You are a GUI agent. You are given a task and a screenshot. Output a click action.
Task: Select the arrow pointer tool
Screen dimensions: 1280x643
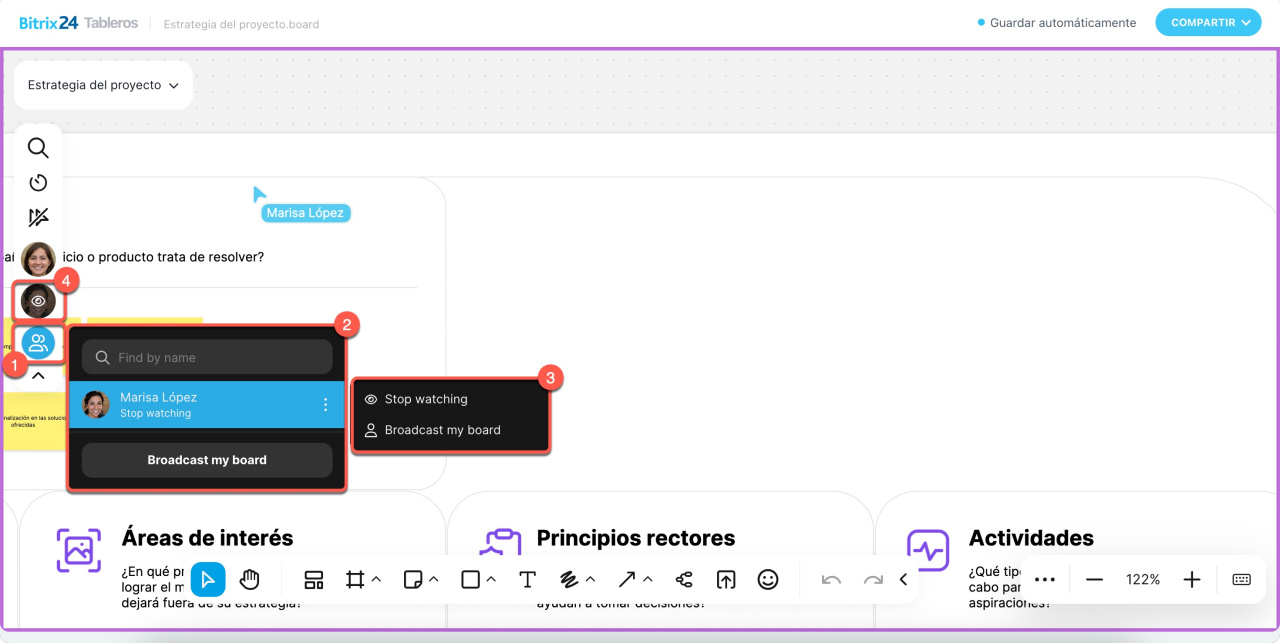208,579
